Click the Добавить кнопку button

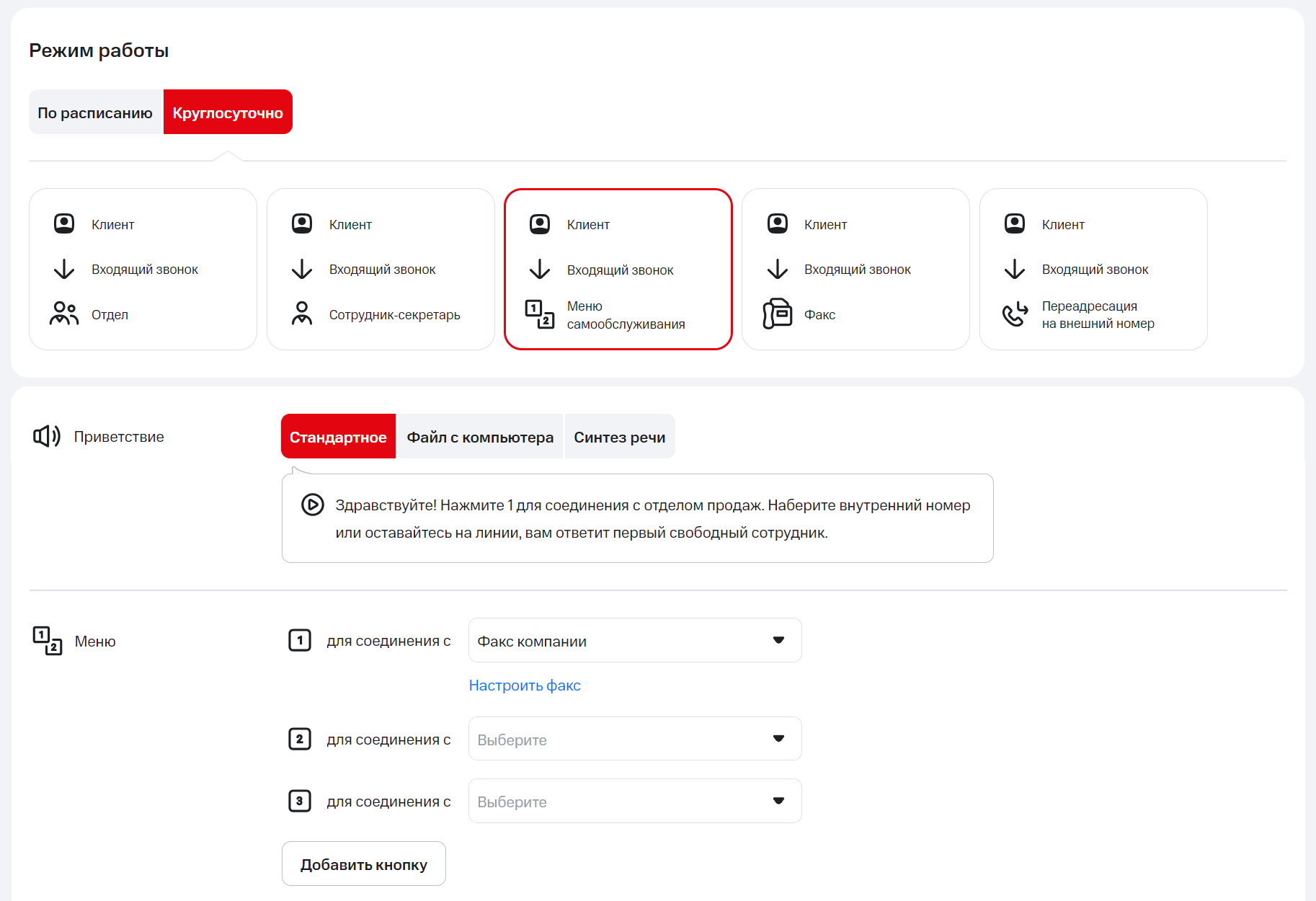[364, 864]
